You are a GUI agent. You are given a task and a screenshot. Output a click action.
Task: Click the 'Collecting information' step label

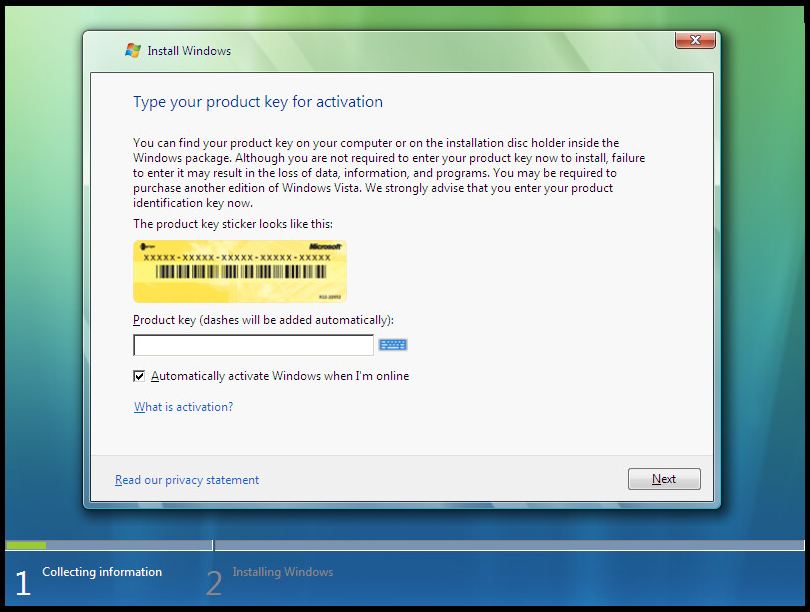click(x=102, y=572)
